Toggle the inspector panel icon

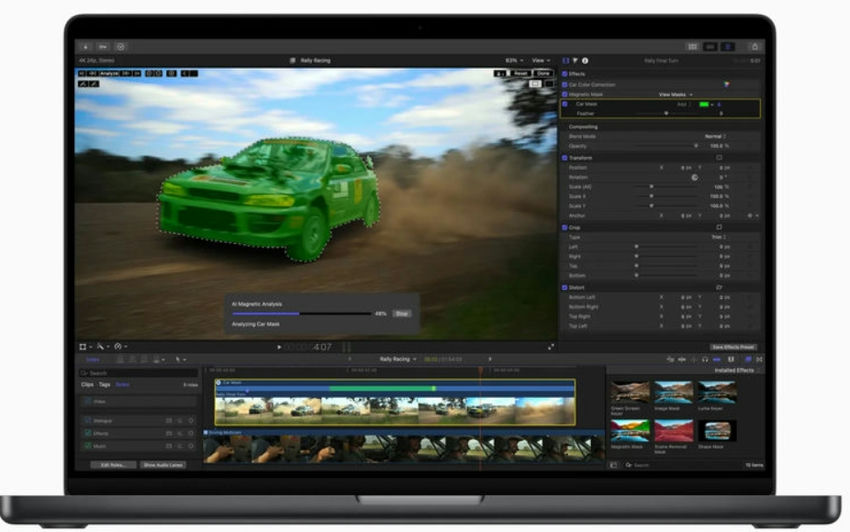point(728,47)
